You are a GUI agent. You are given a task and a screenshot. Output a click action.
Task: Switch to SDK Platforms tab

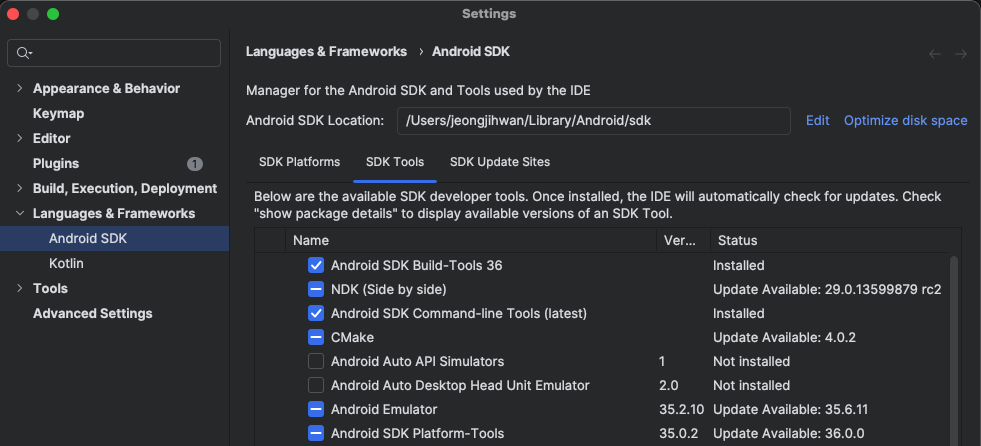pyautogui.click(x=300, y=162)
